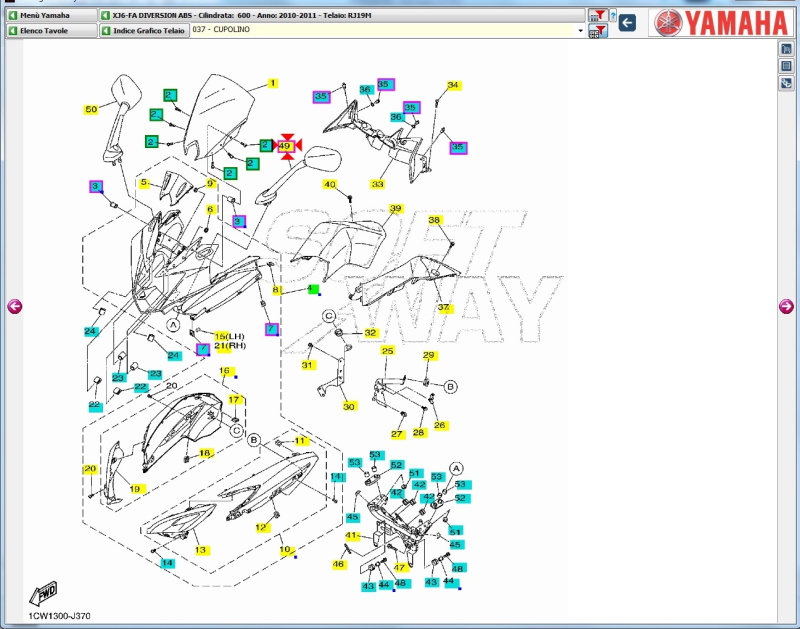
Task: Select part number 1 windscreen label
Action: [x=272, y=84]
